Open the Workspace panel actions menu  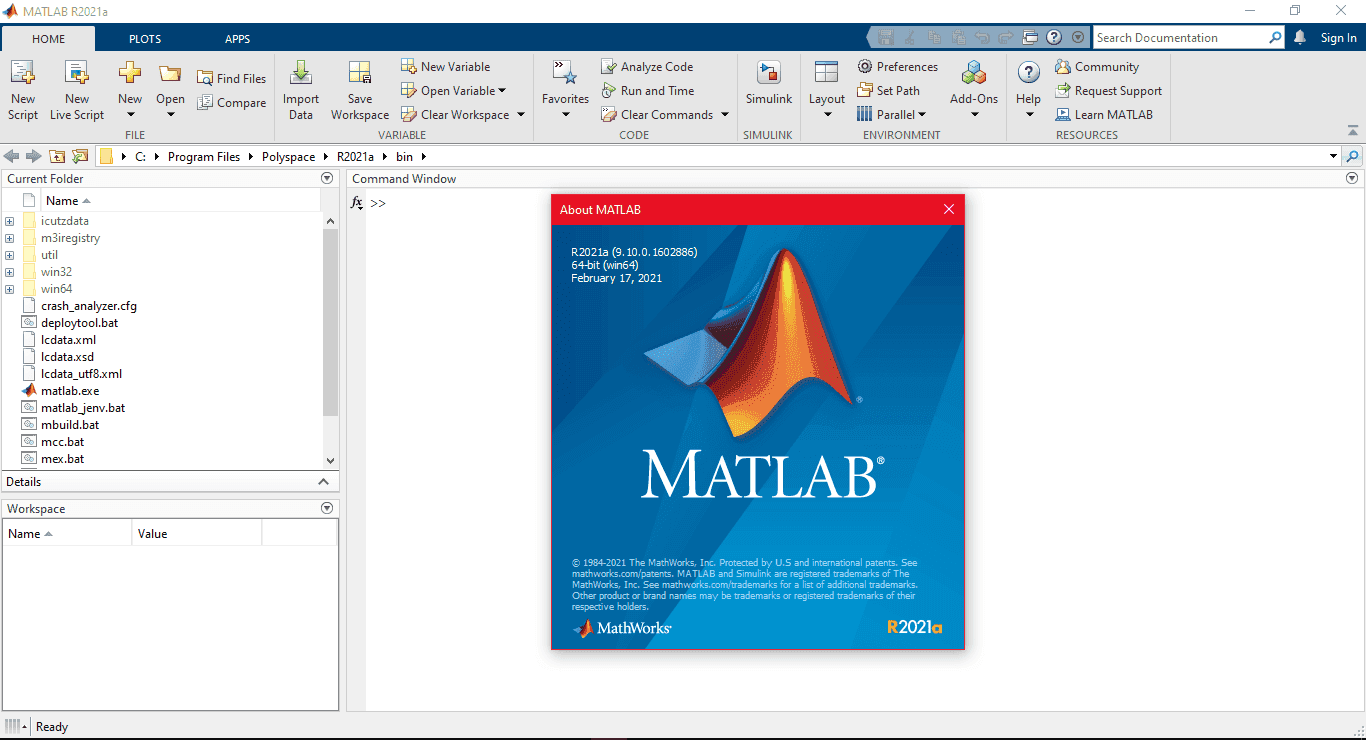(327, 508)
